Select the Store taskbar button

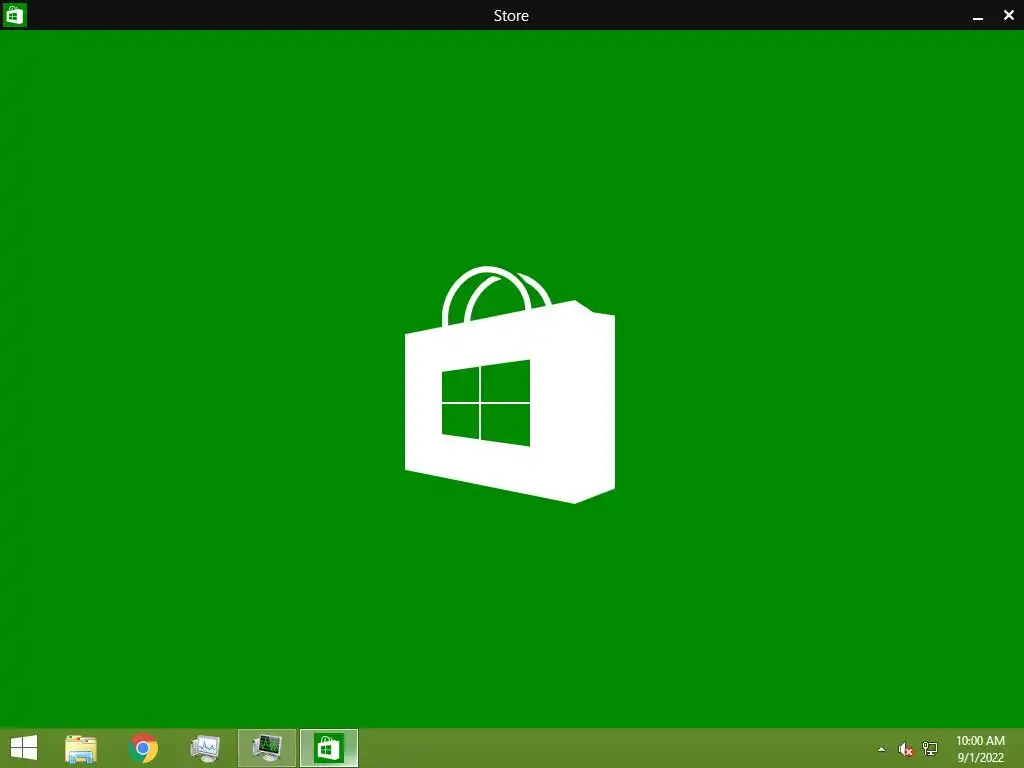pos(329,748)
